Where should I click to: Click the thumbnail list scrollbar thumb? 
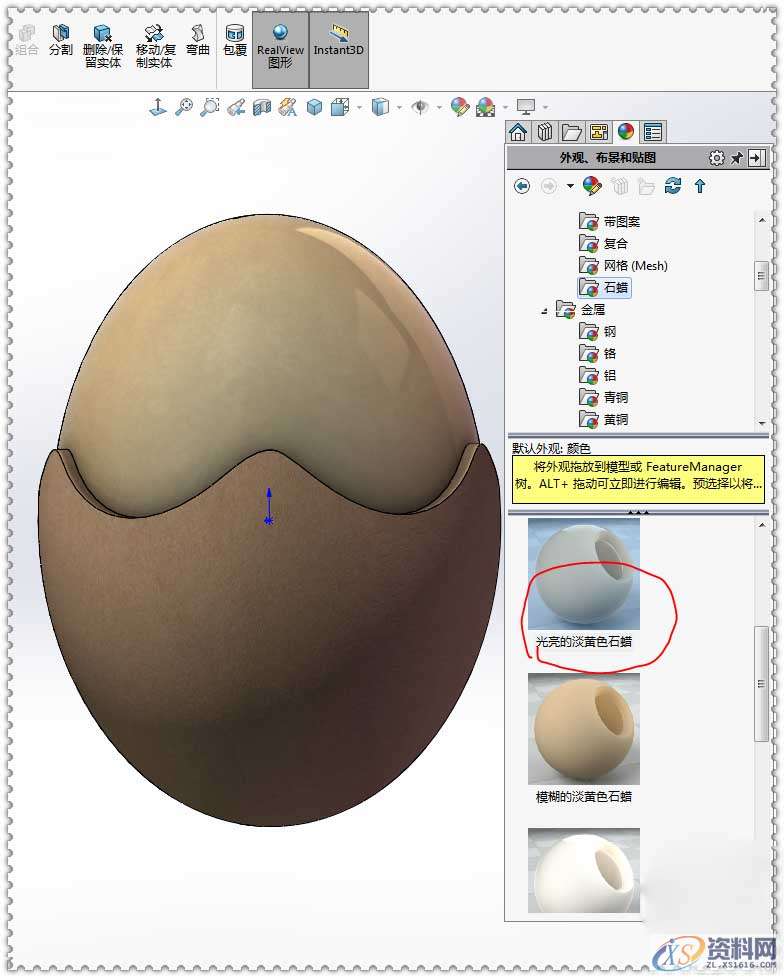[762, 684]
